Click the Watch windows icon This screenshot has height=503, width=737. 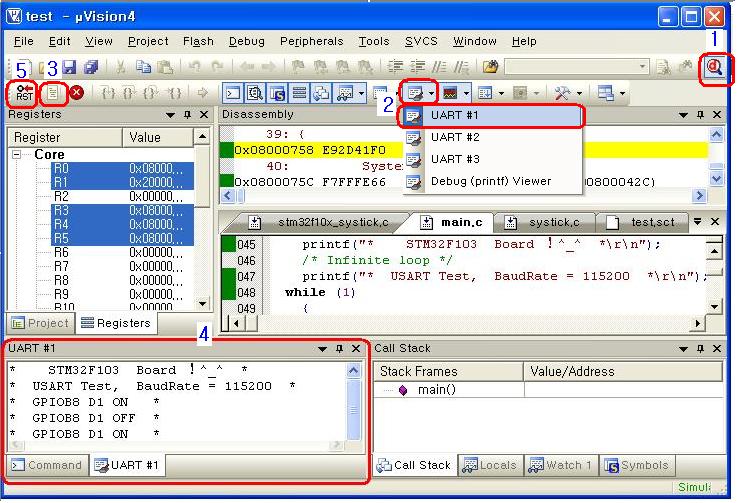point(345,93)
